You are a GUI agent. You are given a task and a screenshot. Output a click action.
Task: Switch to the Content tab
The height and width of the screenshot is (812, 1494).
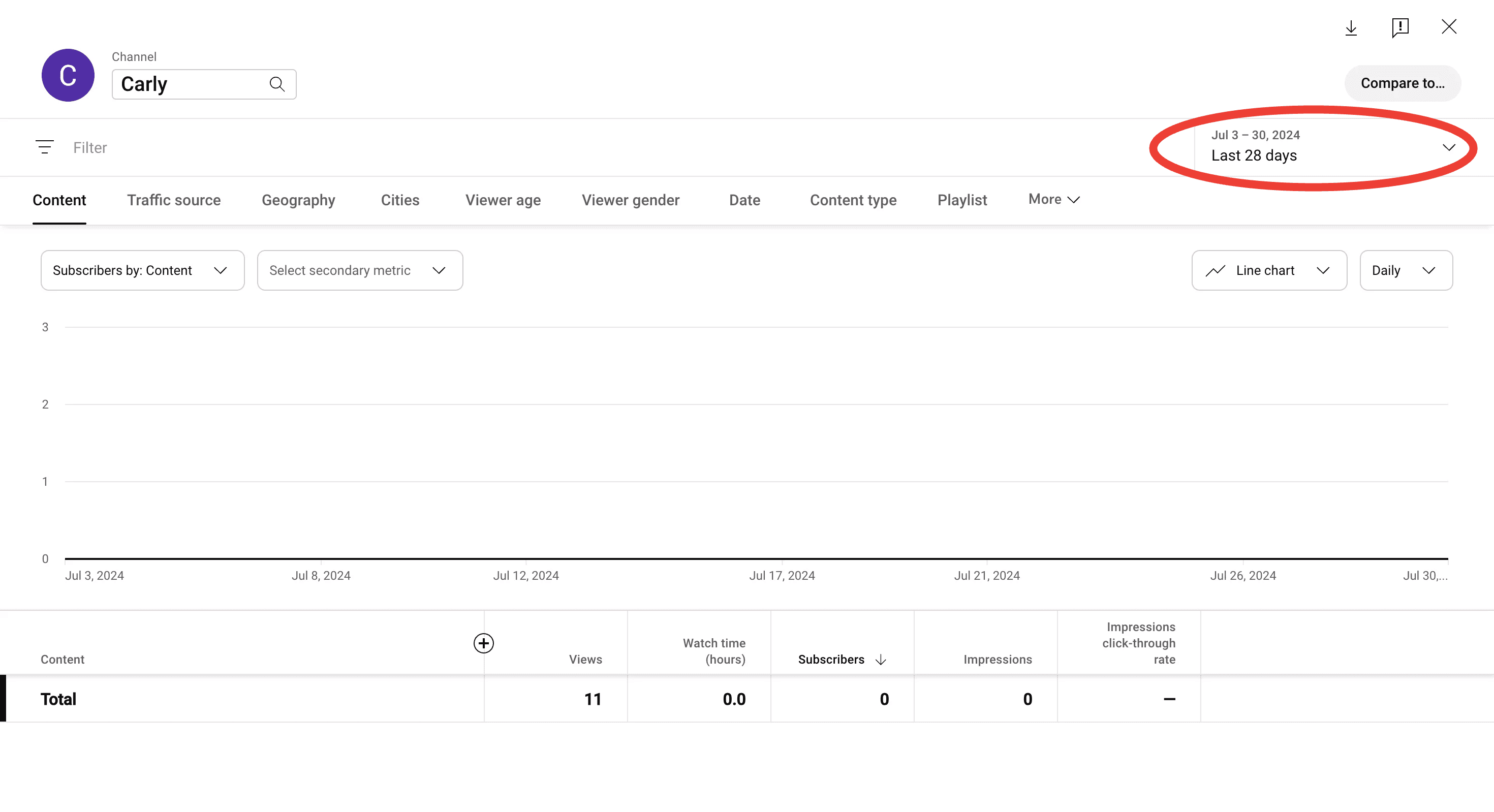(x=59, y=200)
